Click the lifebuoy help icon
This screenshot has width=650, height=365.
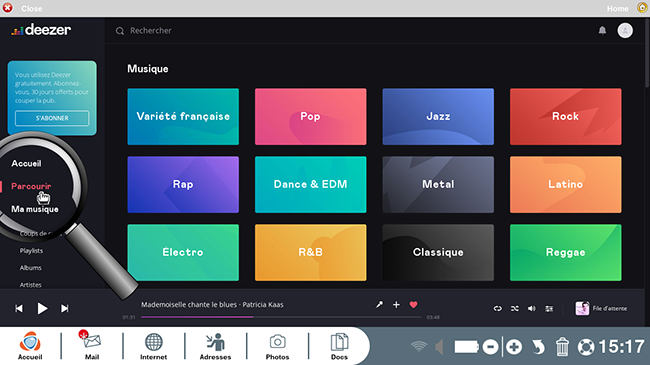[x=586, y=347]
